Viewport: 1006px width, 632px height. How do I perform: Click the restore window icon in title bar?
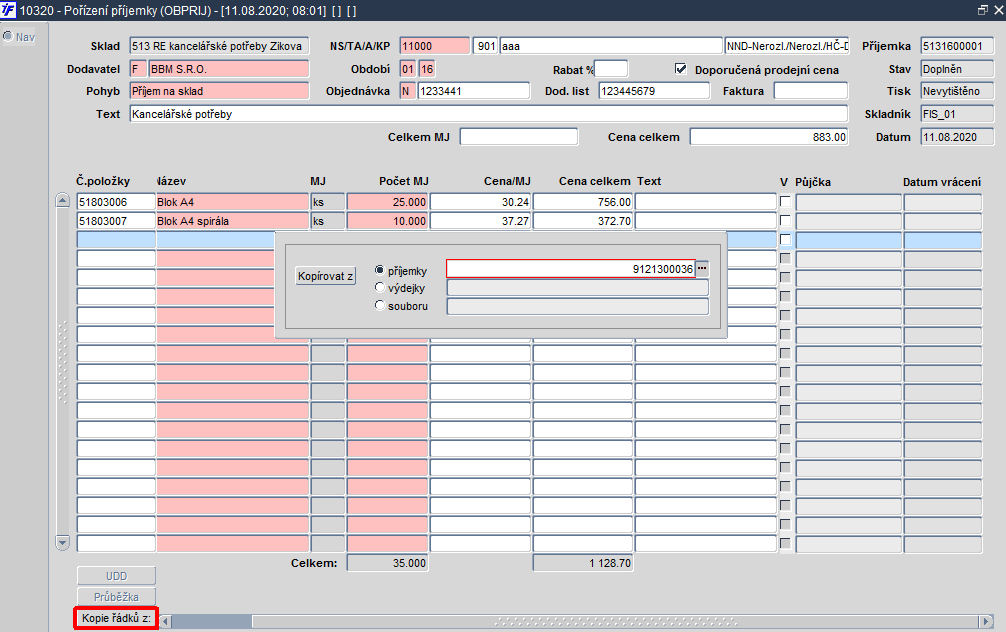(x=982, y=10)
